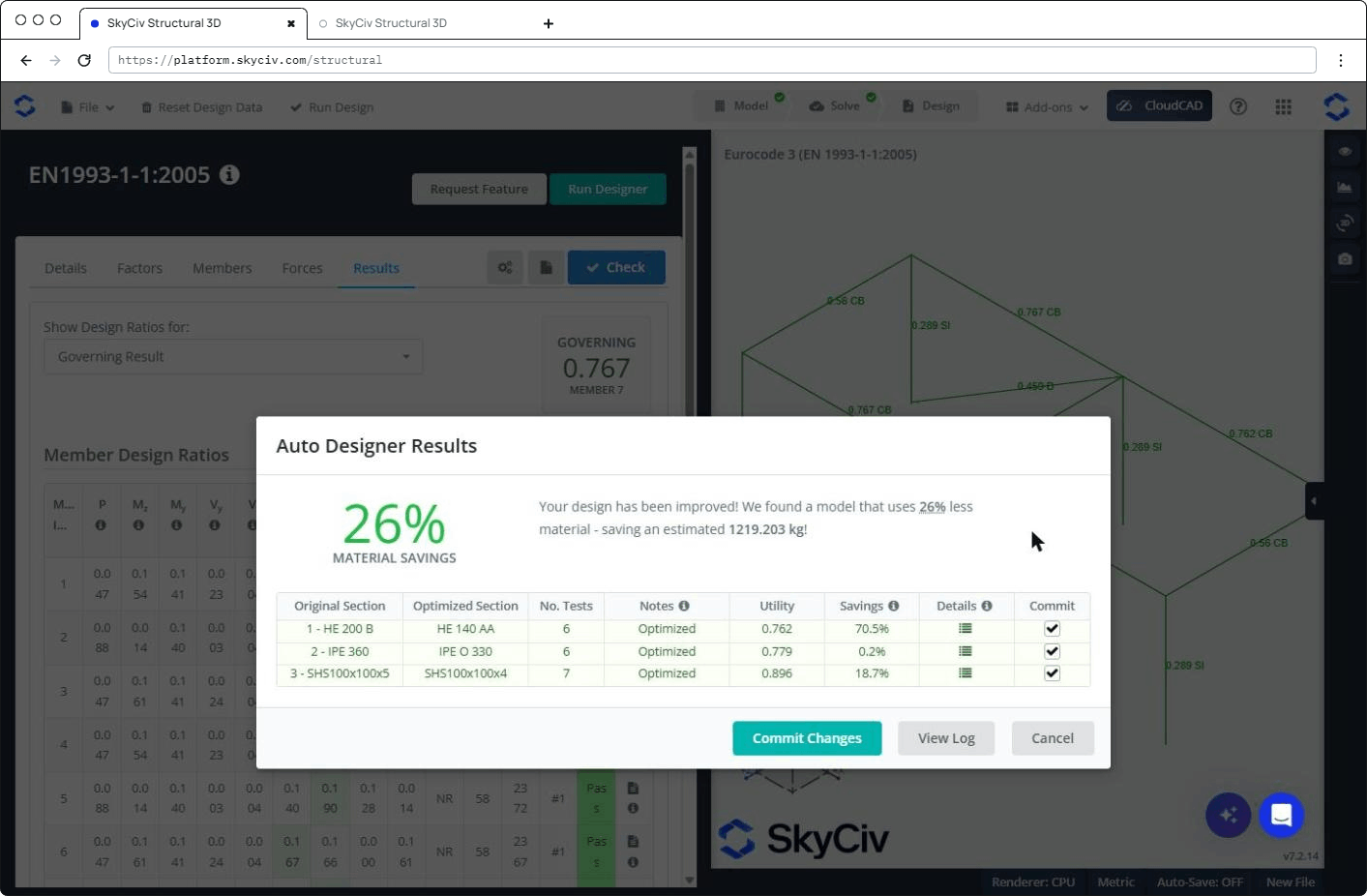Open the CloudCAD button
The height and width of the screenshot is (896, 1367).
click(1159, 105)
